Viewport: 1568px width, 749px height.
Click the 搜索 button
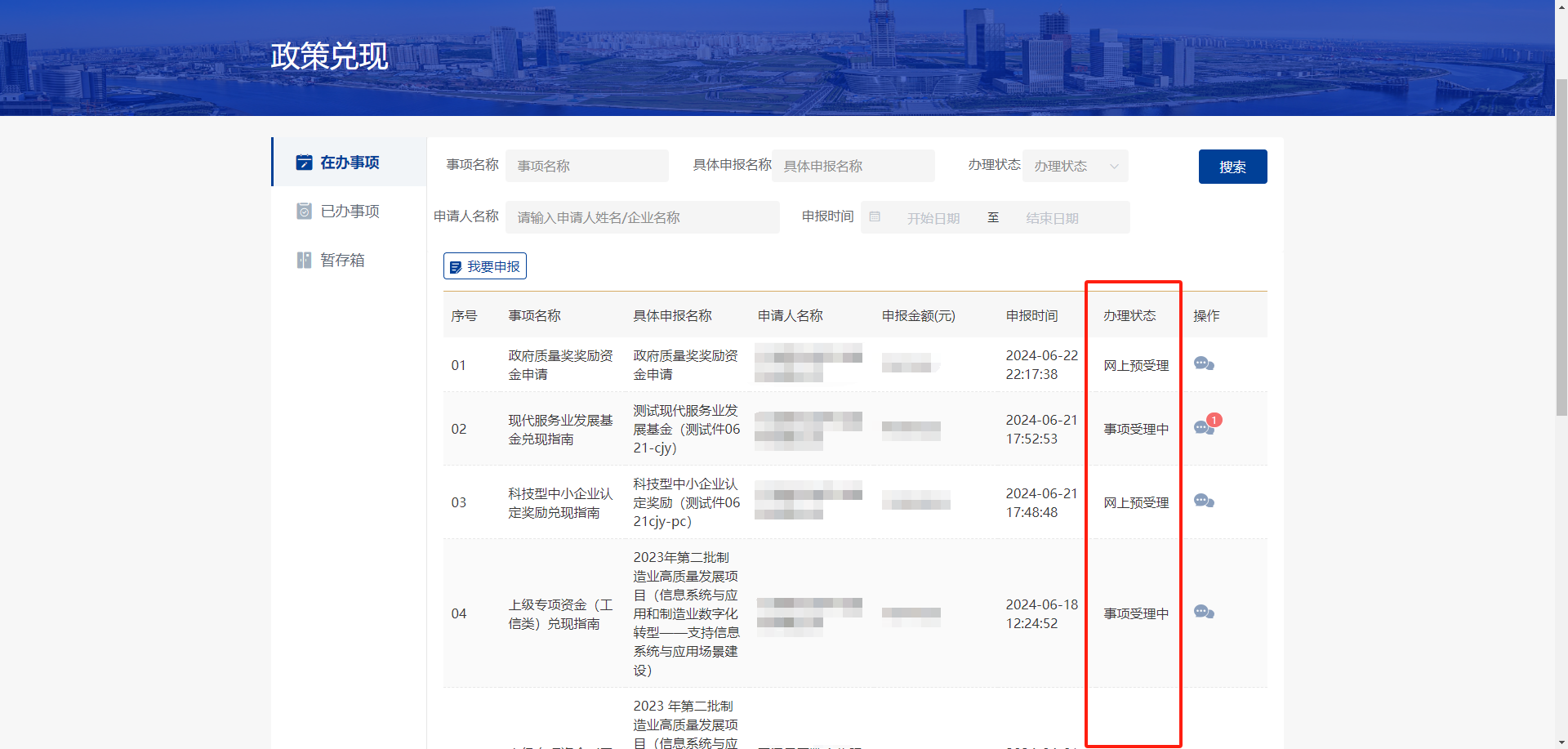click(1232, 167)
